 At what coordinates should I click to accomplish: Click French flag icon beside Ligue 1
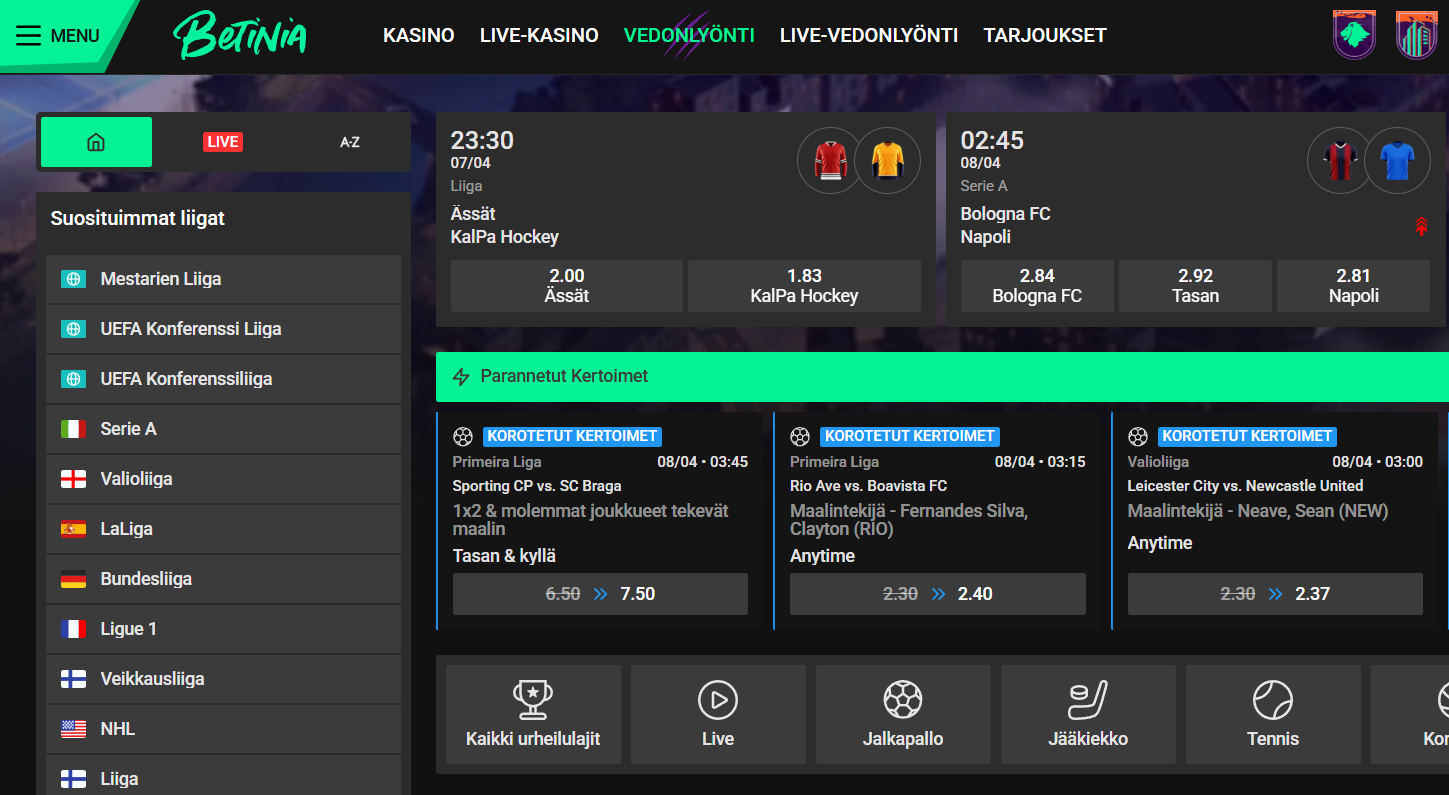73,629
